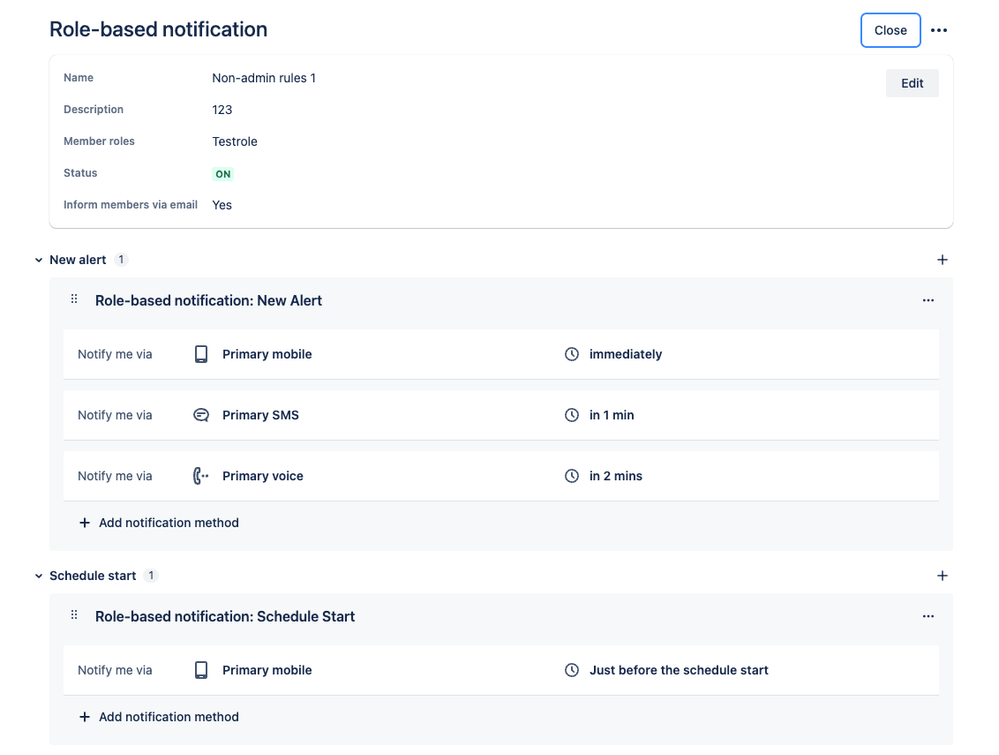
Task: Click the clock icon beside in 2 mins
Action: 572,476
